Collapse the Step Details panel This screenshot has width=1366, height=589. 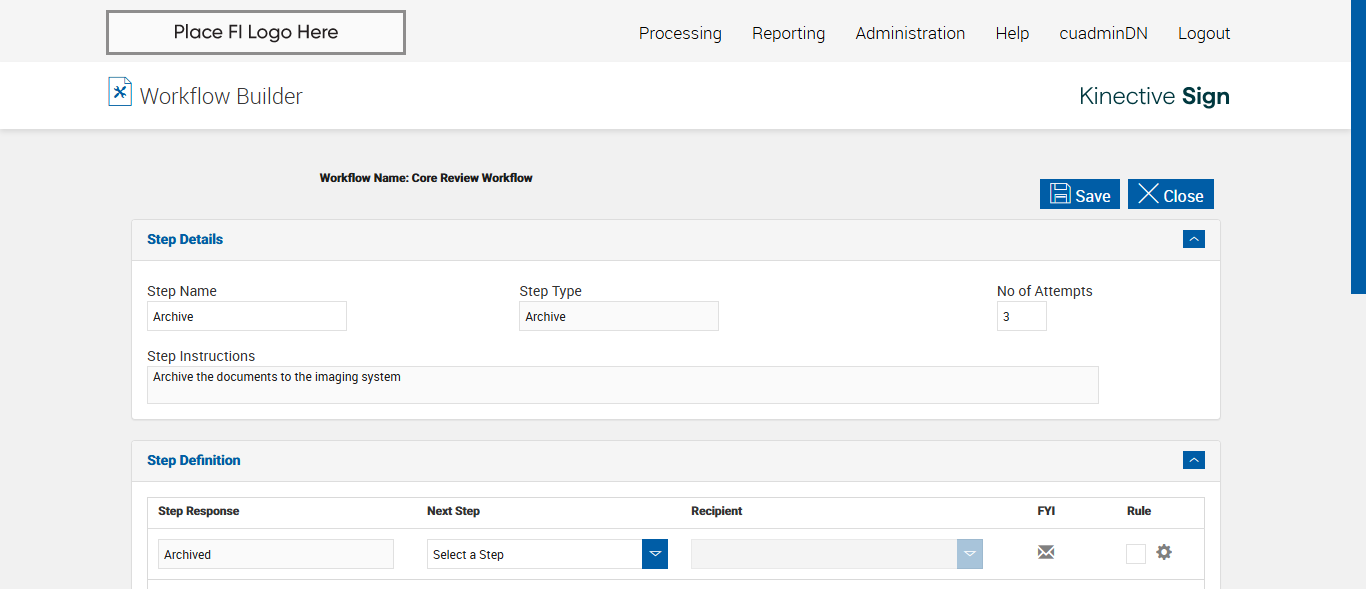(x=1193, y=239)
